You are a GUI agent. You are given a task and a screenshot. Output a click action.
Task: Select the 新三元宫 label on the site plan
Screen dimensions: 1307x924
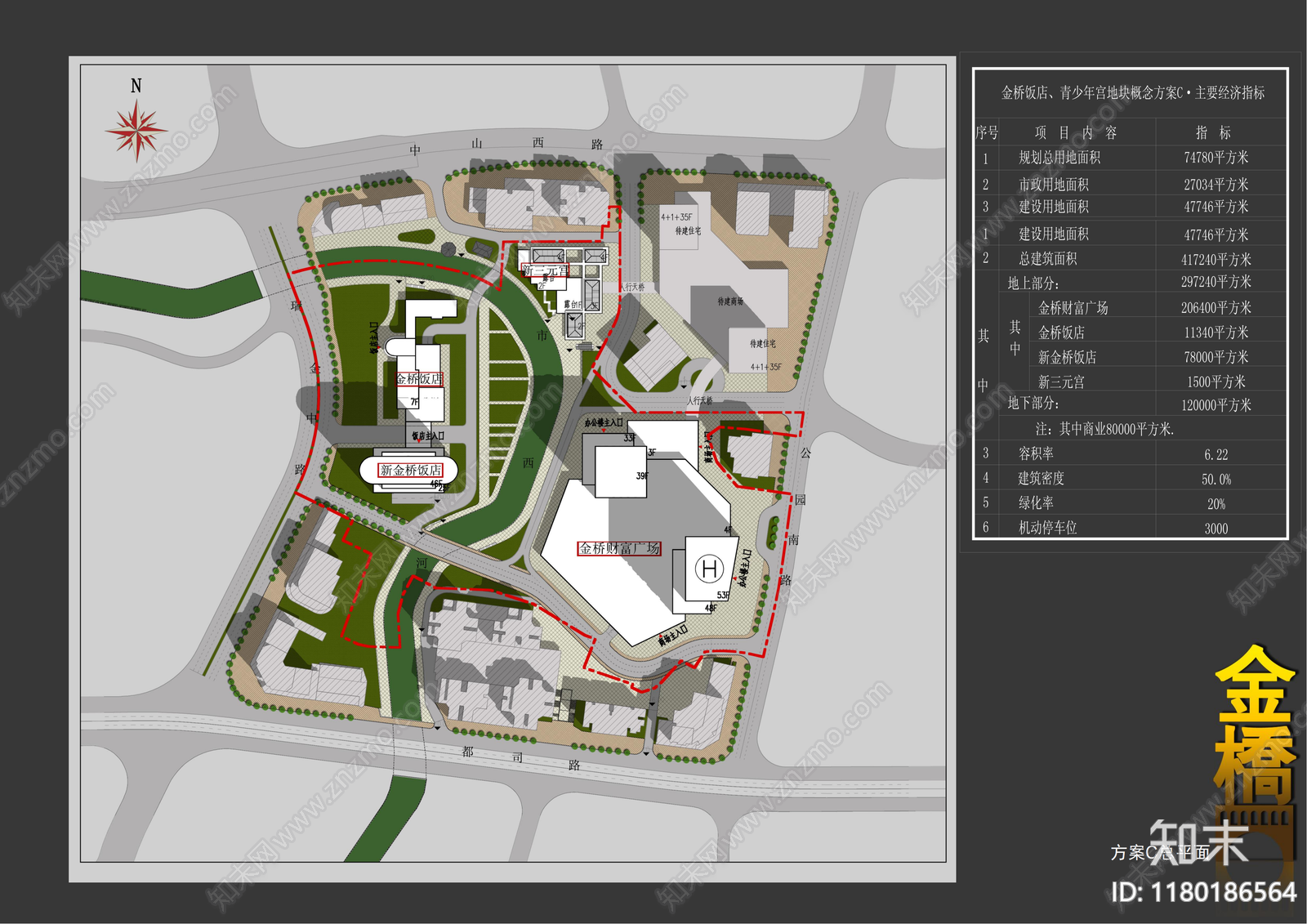coord(545,270)
